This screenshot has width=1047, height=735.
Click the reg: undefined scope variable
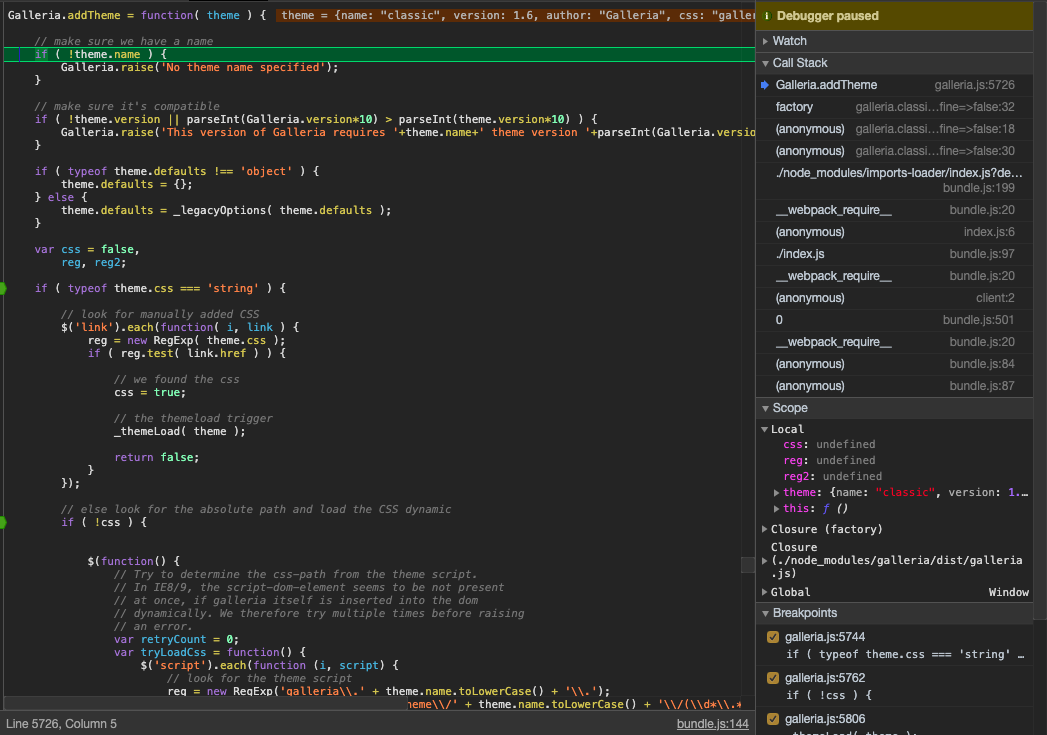[829, 461]
